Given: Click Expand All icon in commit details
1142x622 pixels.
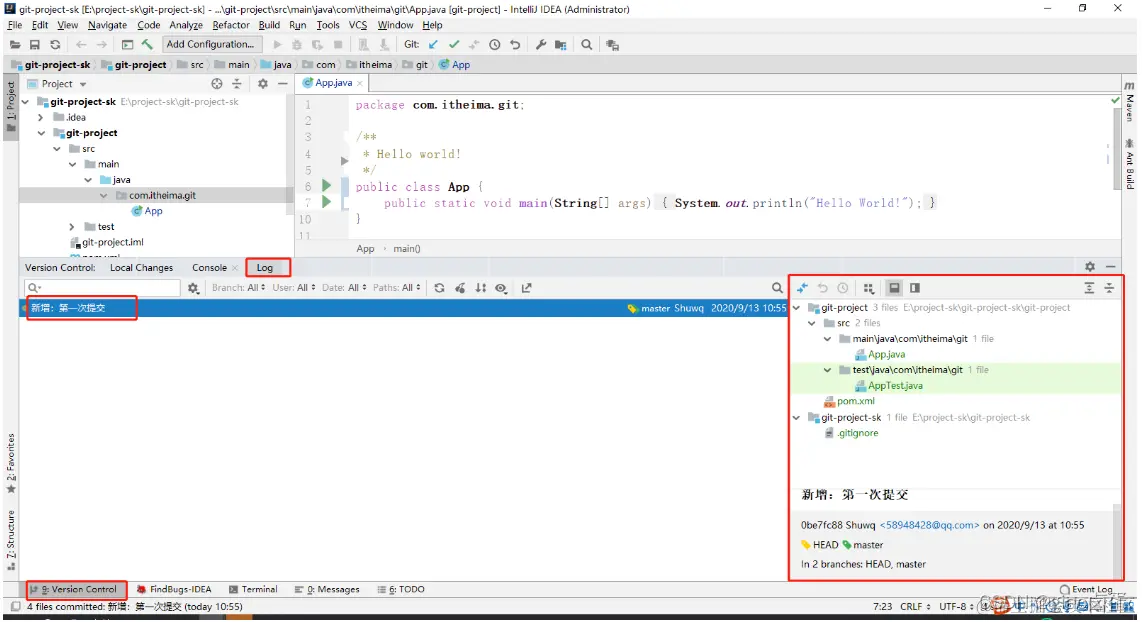Looking at the screenshot, I should pos(1089,288).
